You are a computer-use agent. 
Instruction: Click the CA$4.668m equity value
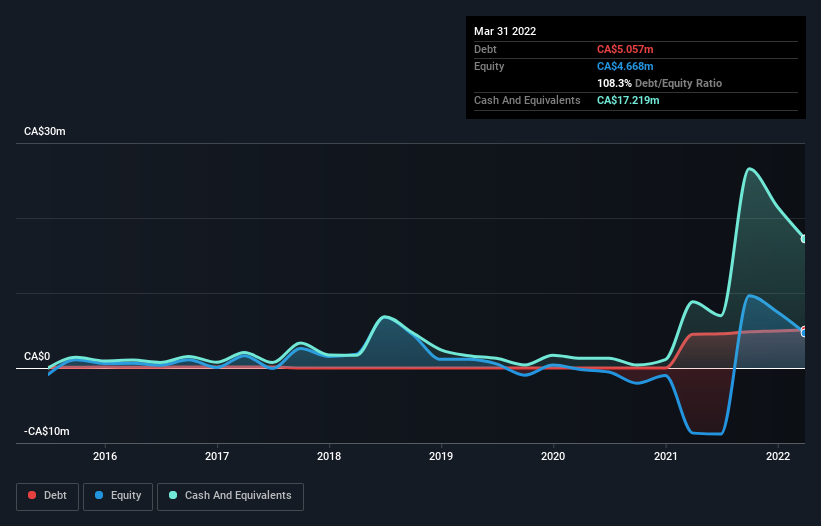[x=625, y=66]
